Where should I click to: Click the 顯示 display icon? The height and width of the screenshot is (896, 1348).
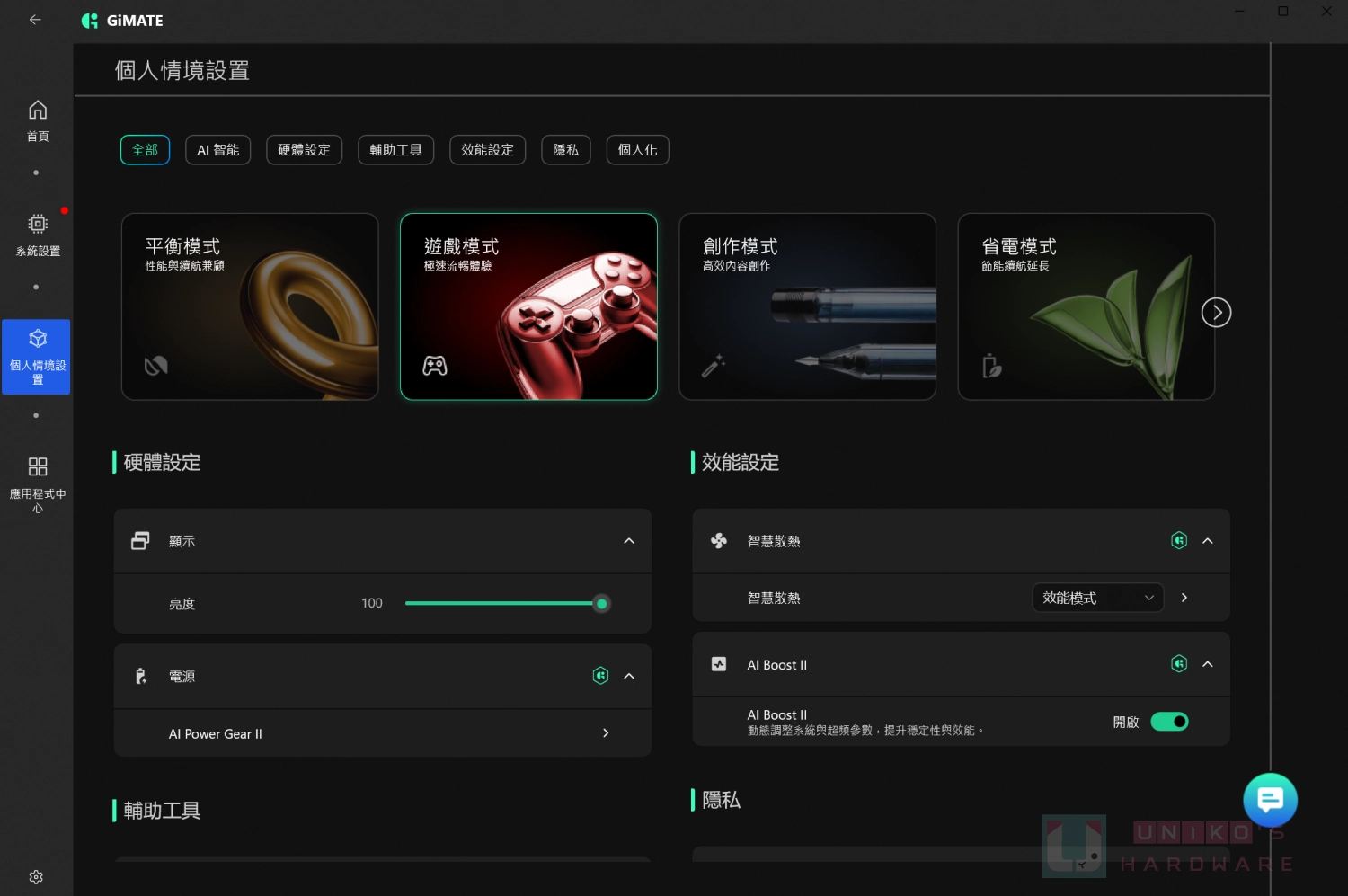point(141,541)
